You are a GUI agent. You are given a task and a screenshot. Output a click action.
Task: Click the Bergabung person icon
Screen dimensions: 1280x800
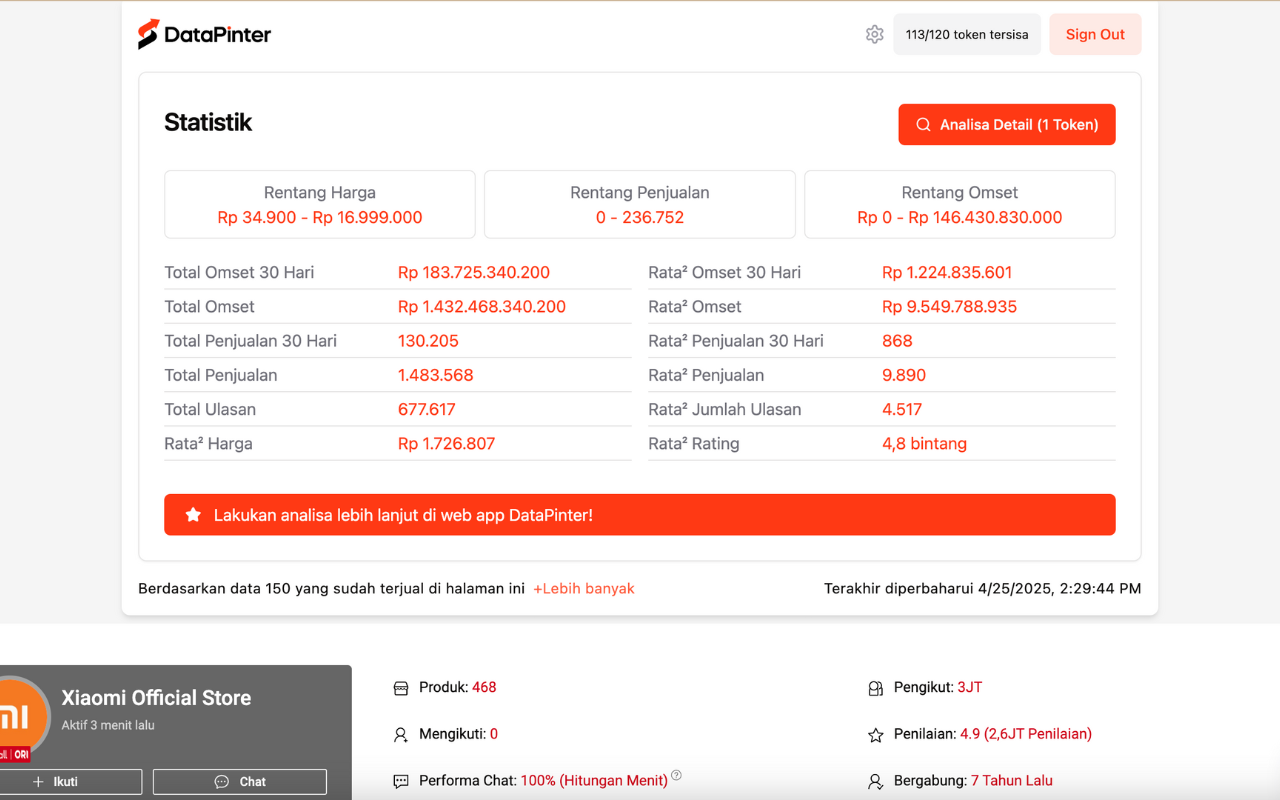pos(876,781)
